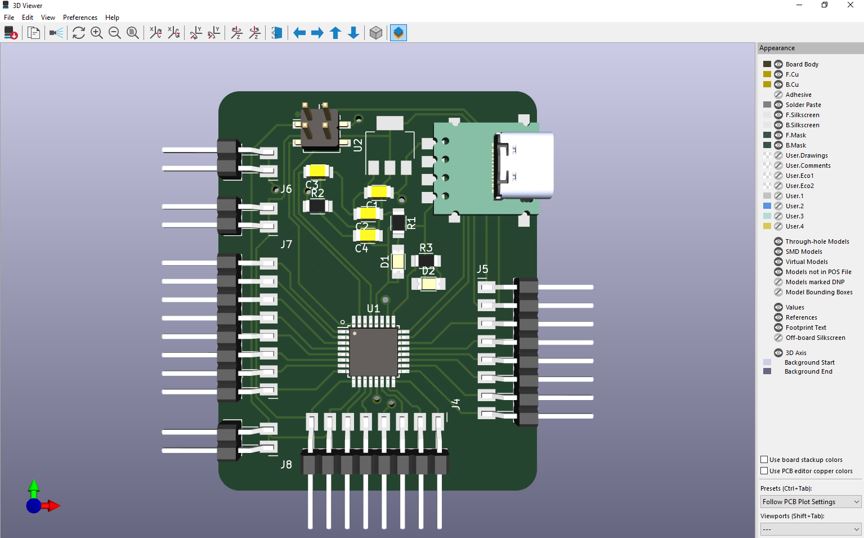Open the Presets dropdown
Viewport: 868px width, 538px height.
tap(811, 501)
